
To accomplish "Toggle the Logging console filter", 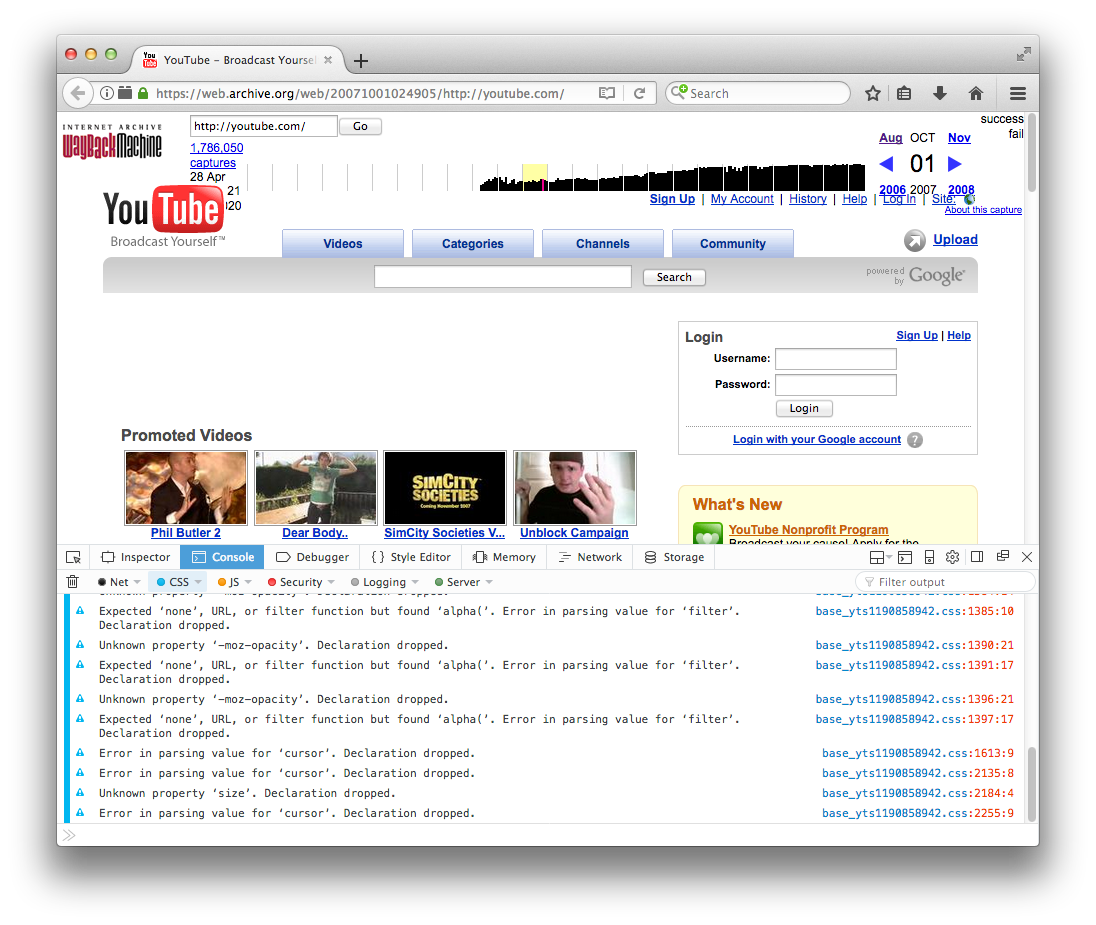I will 378,582.
